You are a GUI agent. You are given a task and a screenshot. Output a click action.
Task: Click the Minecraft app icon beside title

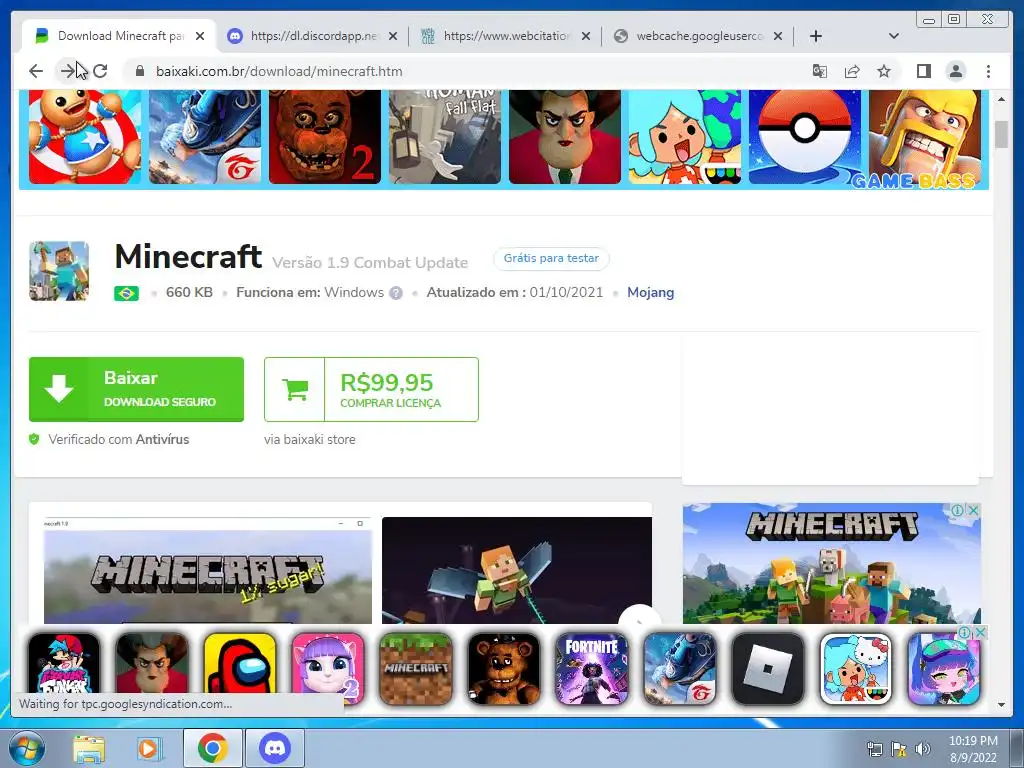59,271
